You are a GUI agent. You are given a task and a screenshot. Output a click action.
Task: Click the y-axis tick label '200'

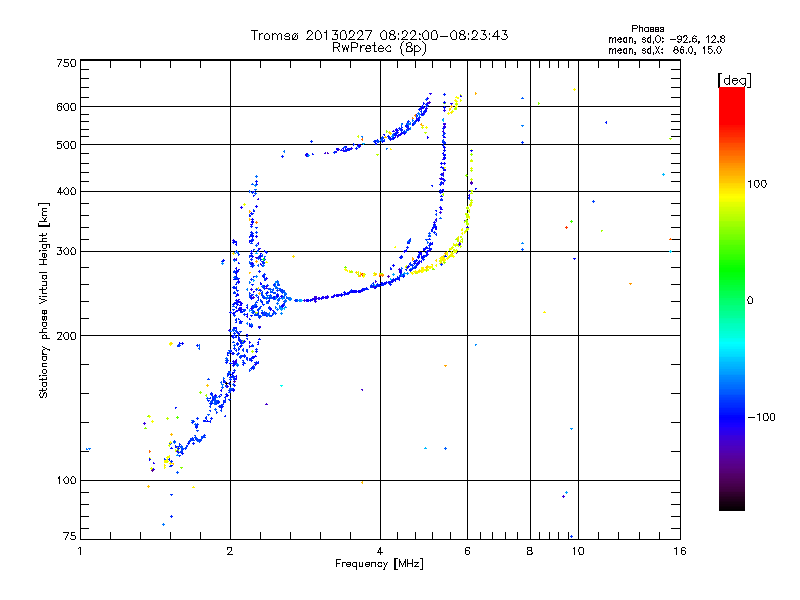(x=66, y=336)
